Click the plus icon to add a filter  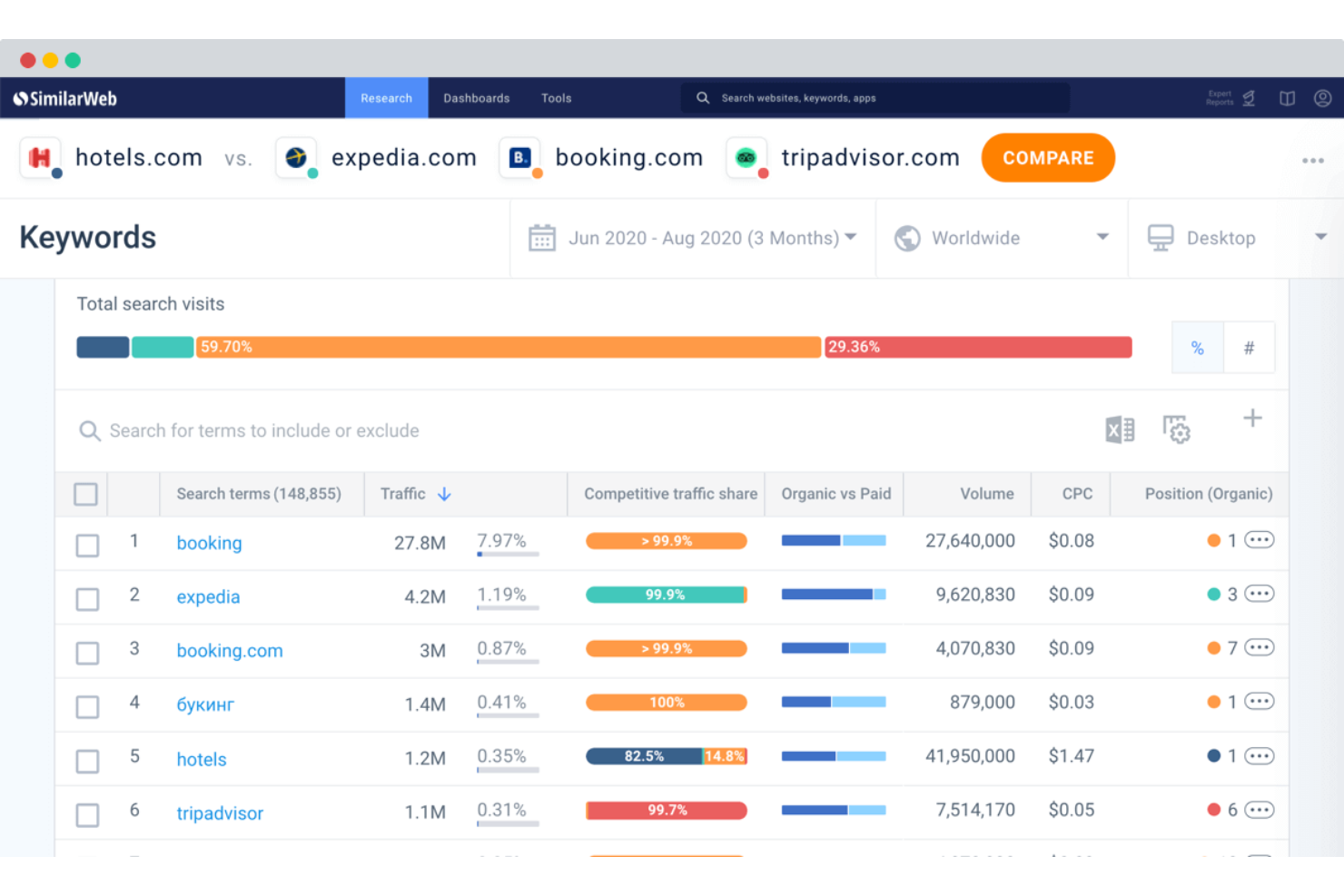[x=1252, y=418]
